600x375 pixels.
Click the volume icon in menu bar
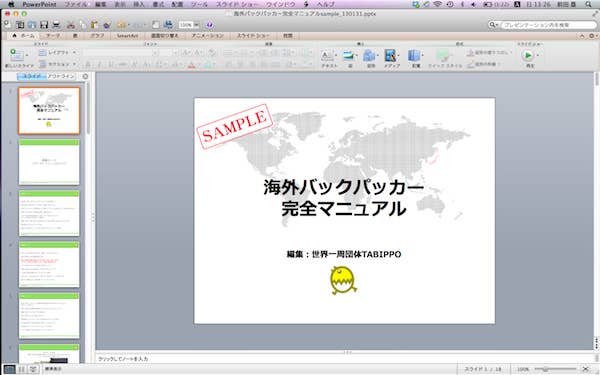[474, 5]
